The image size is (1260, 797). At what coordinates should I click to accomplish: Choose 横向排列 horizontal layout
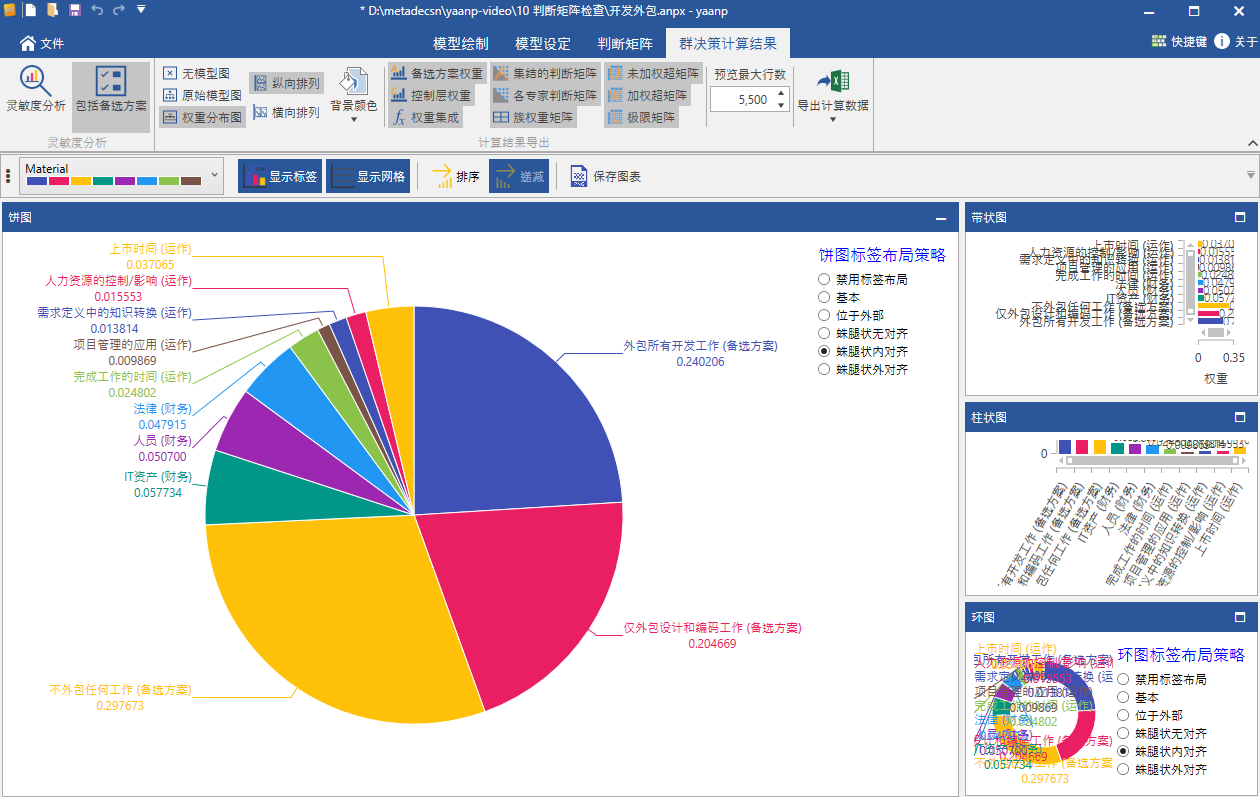tap(286, 112)
